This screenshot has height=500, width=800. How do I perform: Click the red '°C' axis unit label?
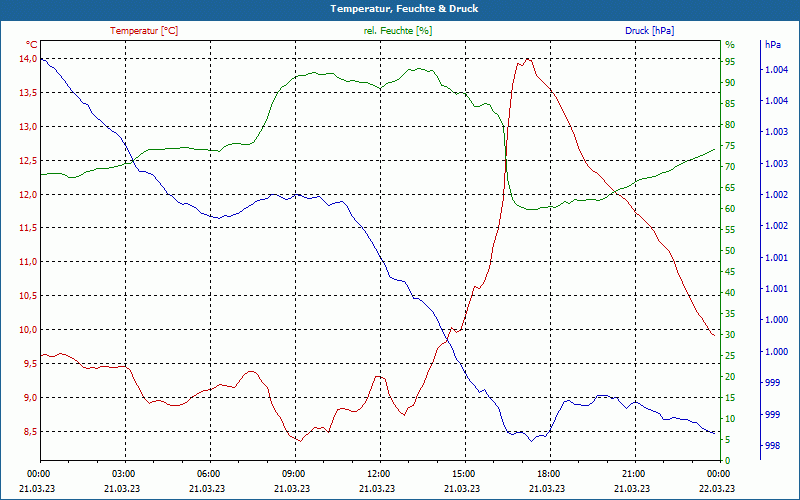pyautogui.click(x=31, y=44)
